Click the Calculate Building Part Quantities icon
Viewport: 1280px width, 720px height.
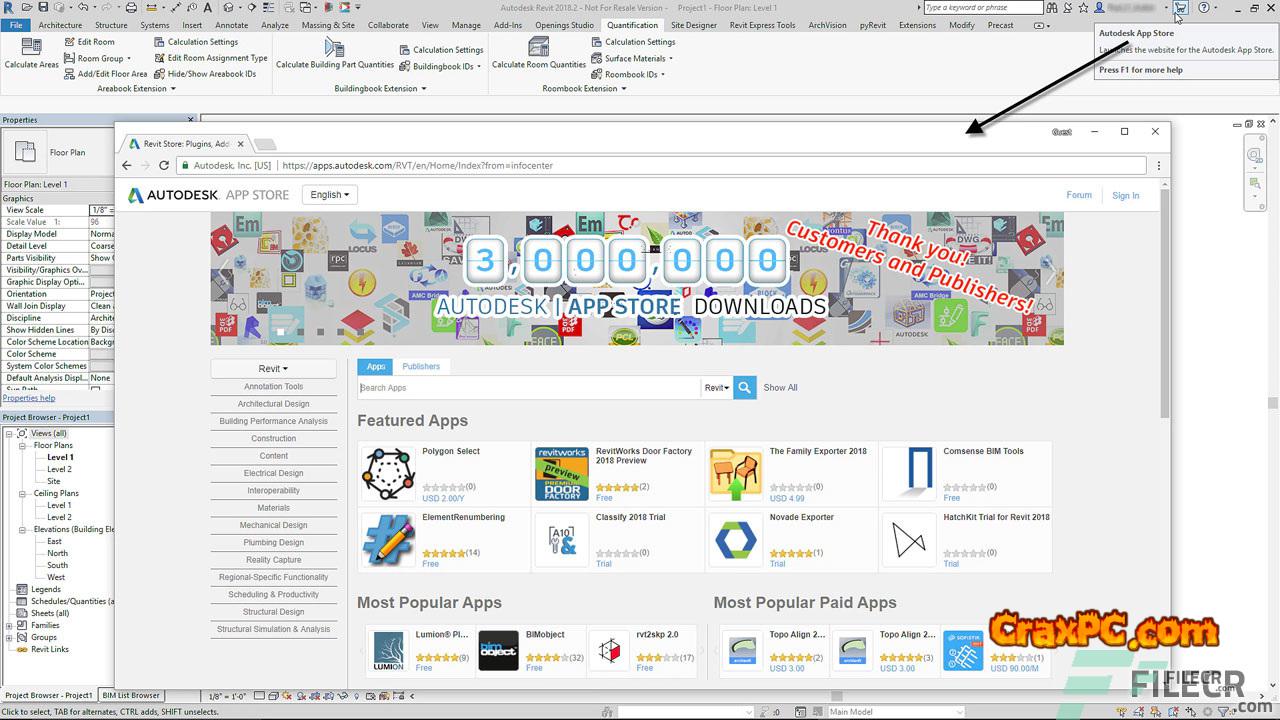click(335, 47)
